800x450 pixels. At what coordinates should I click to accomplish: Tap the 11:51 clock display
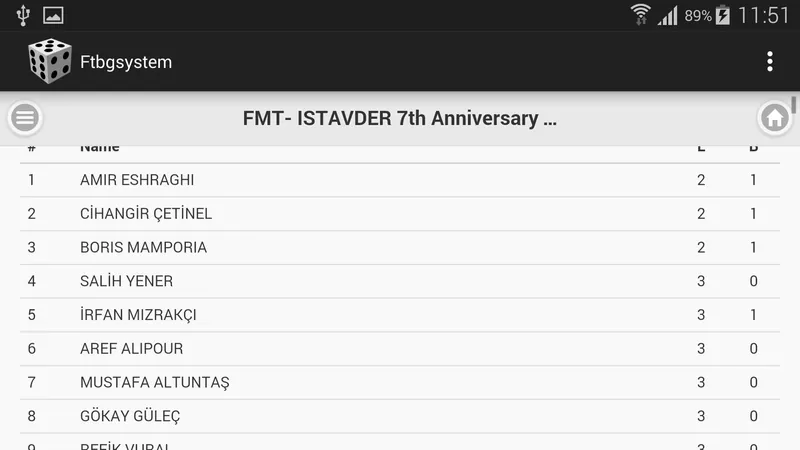[763, 15]
